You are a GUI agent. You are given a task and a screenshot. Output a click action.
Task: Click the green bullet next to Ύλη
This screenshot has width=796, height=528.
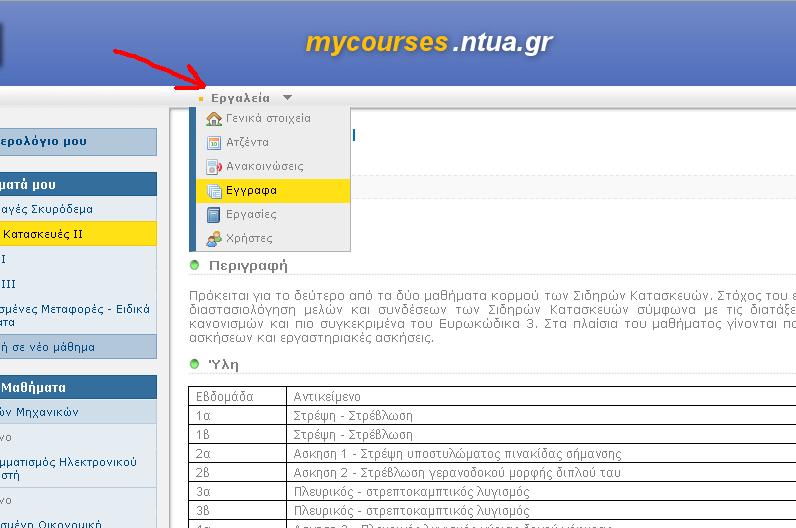195,364
